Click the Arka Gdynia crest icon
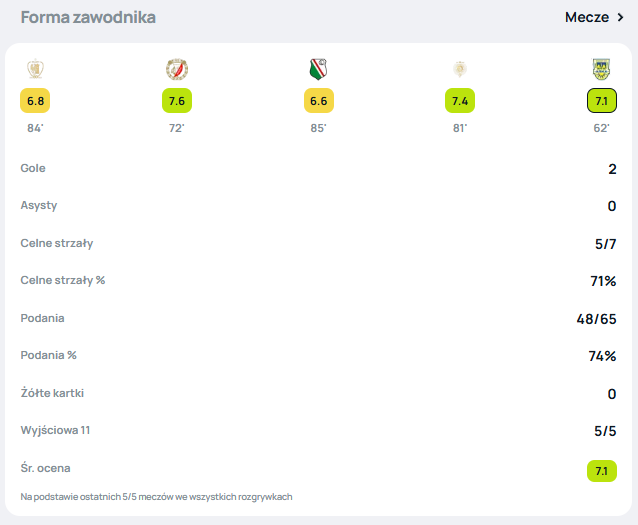Viewport: 638px width, 525px height. pos(601,69)
